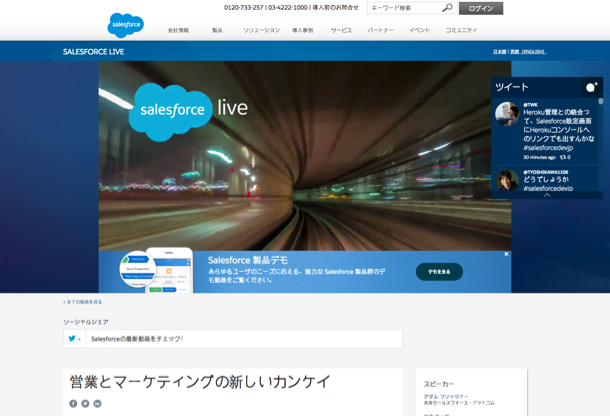The image size is (610, 416).
Task: Open the 製品 navigation menu
Action: click(x=217, y=30)
